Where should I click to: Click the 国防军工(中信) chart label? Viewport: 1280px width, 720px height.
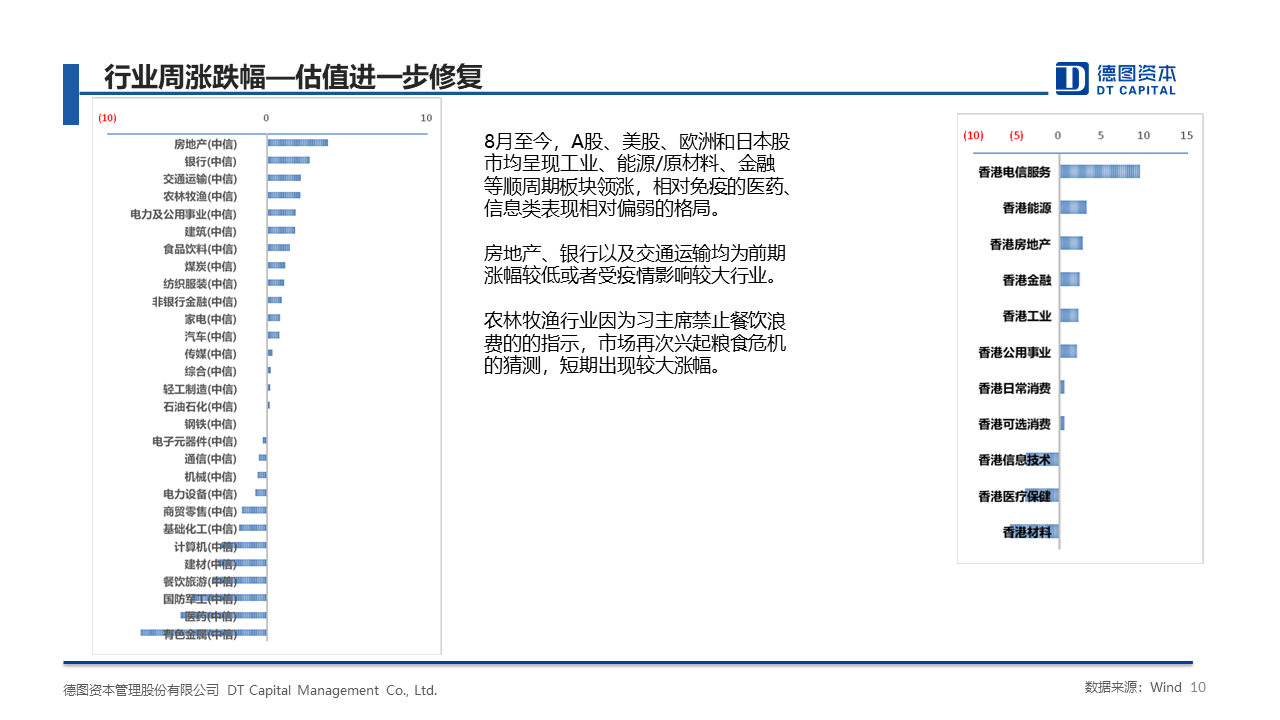coord(200,599)
